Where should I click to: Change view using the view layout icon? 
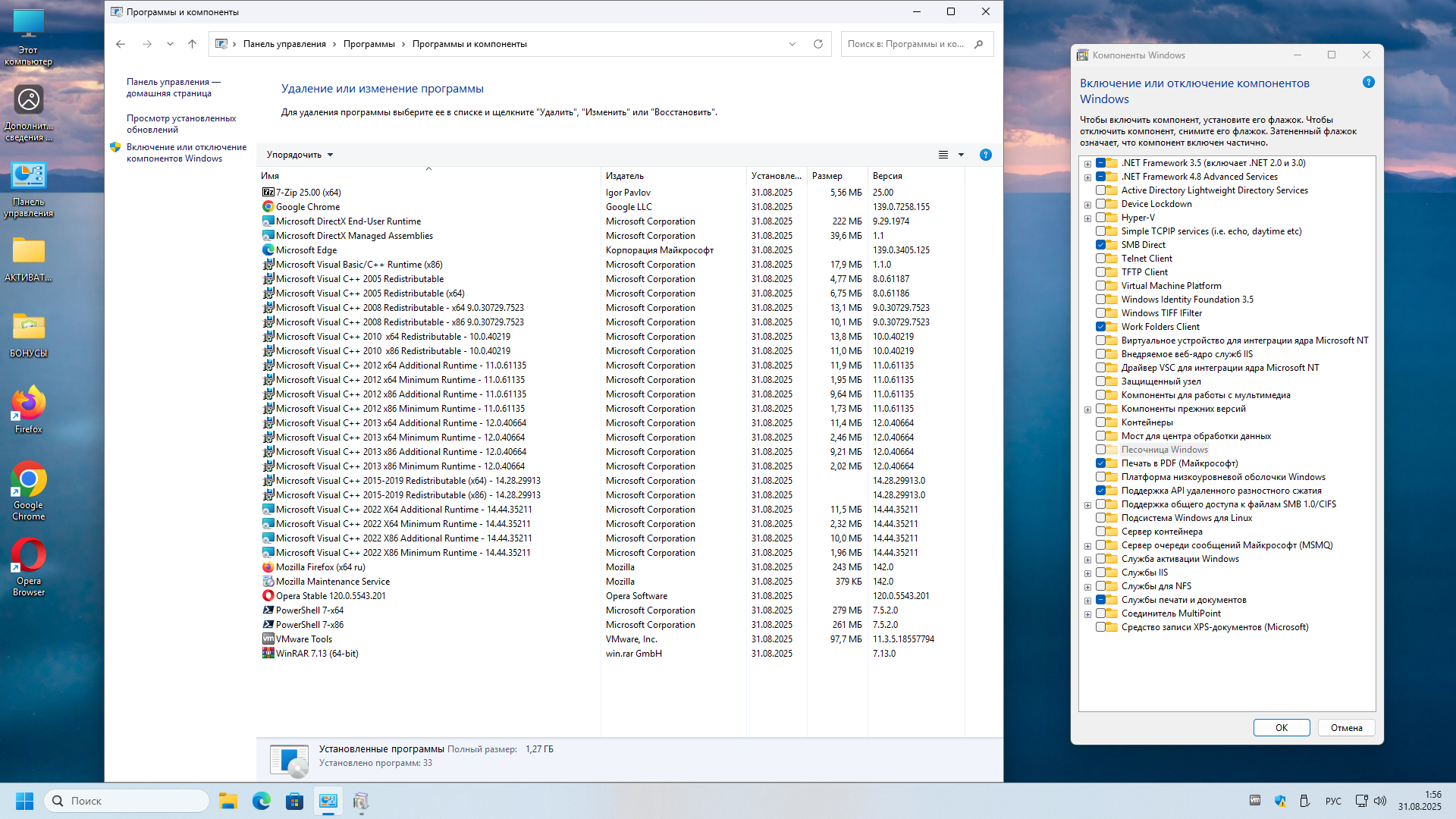point(943,155)
